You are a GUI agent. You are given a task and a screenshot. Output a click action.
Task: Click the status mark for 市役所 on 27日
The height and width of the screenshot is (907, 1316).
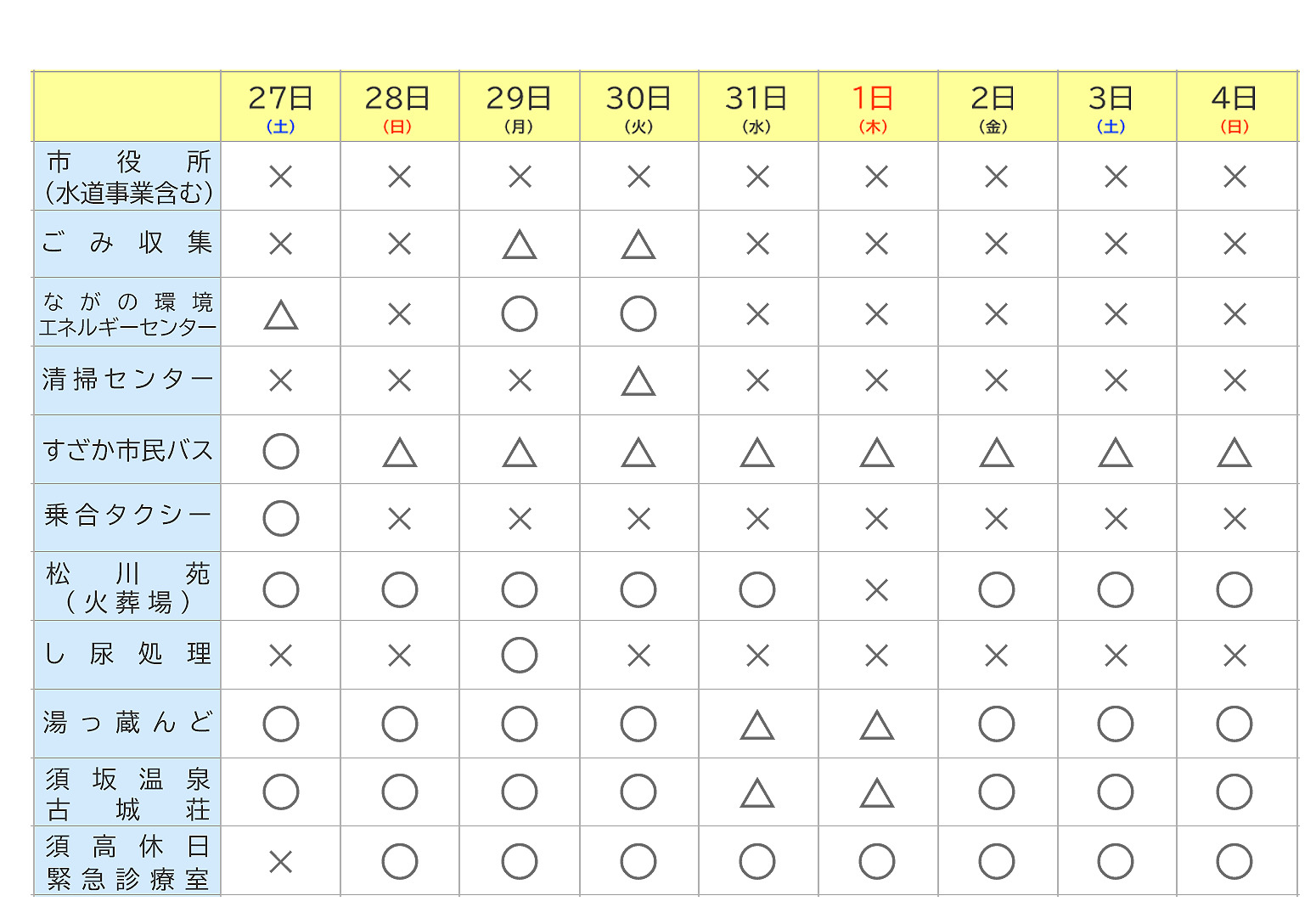click(280, 176)
